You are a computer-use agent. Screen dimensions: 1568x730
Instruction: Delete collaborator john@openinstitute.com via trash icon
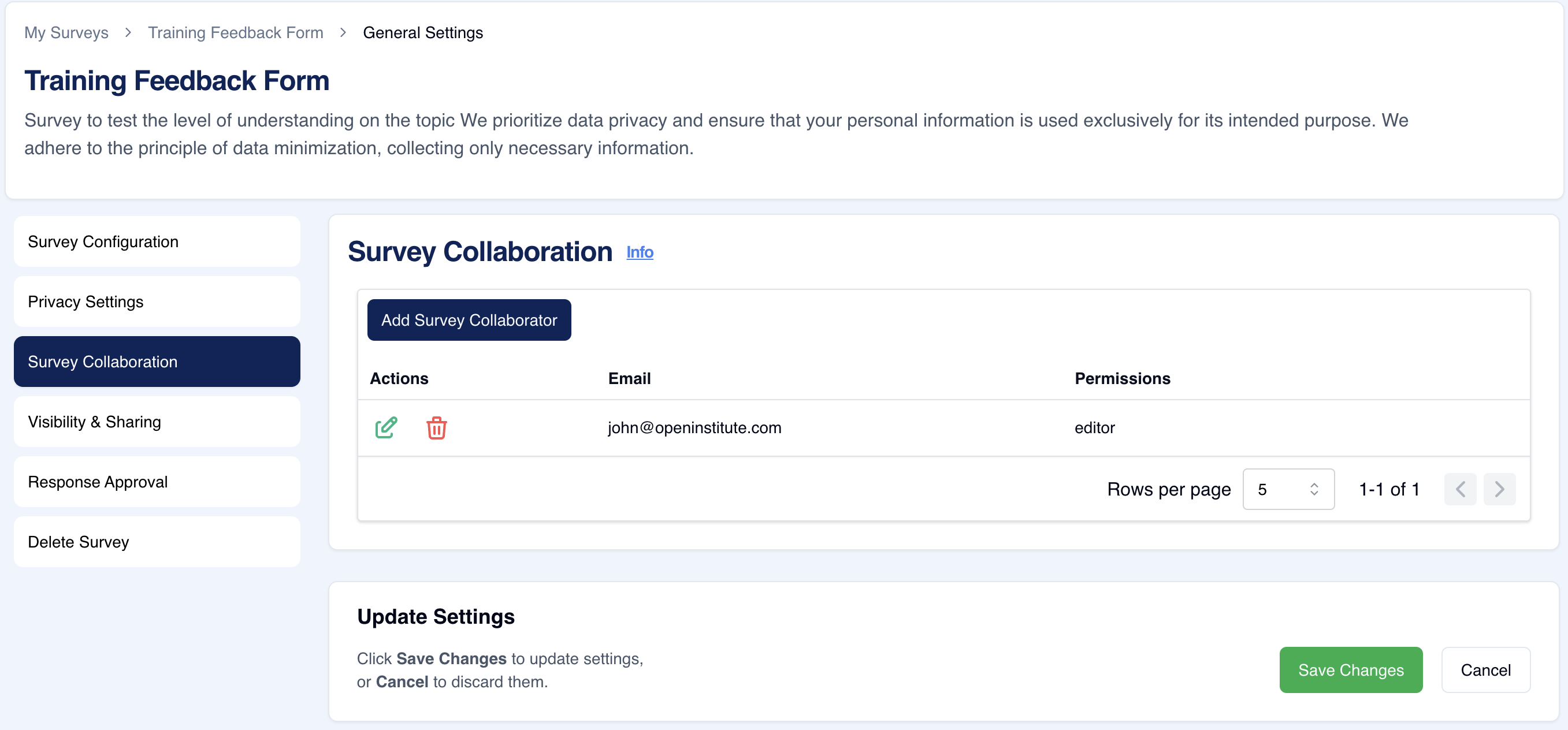(436, 427)
